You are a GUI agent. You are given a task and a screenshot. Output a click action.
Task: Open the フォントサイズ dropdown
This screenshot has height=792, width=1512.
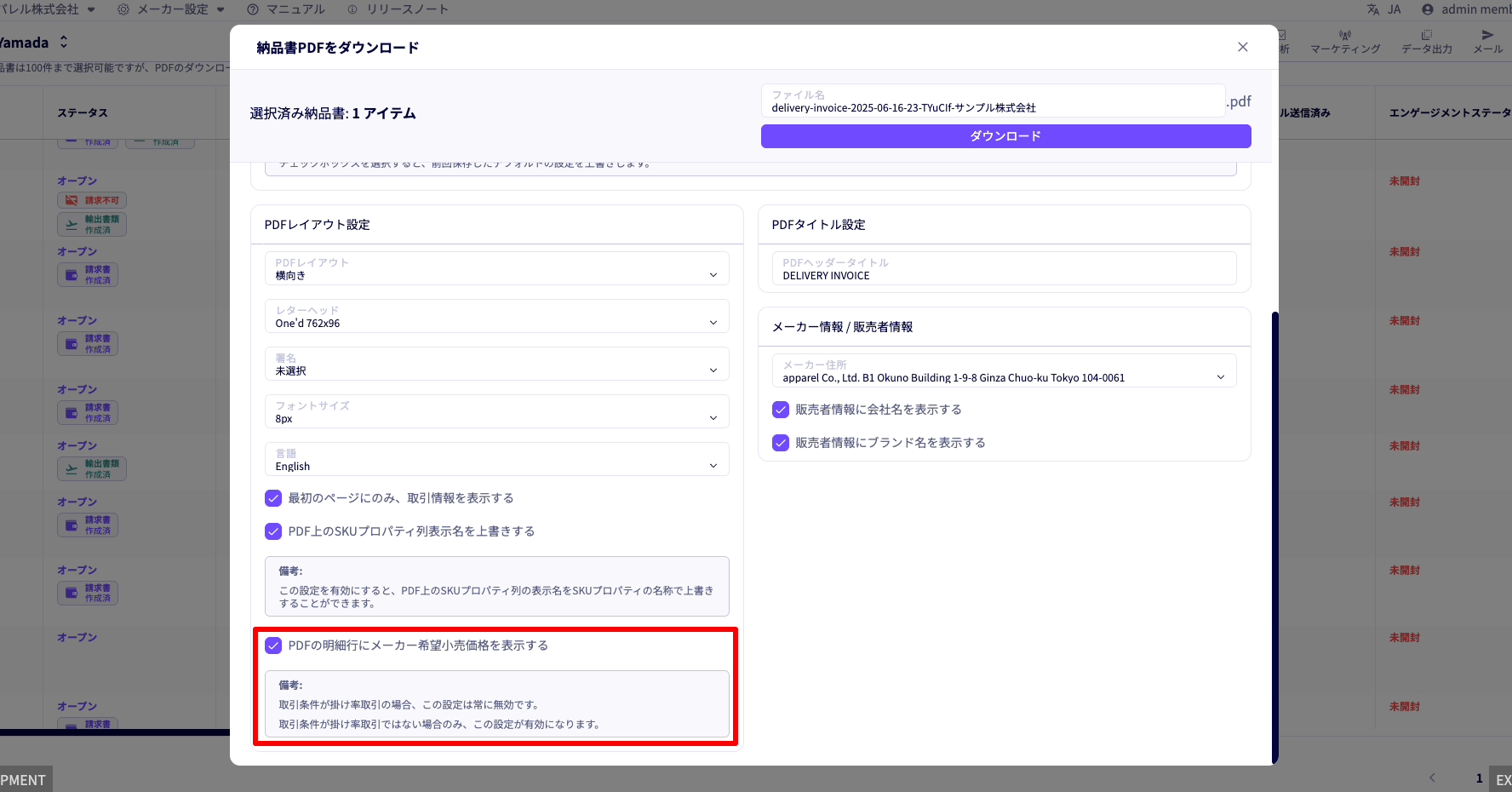(x=497, y=412)
